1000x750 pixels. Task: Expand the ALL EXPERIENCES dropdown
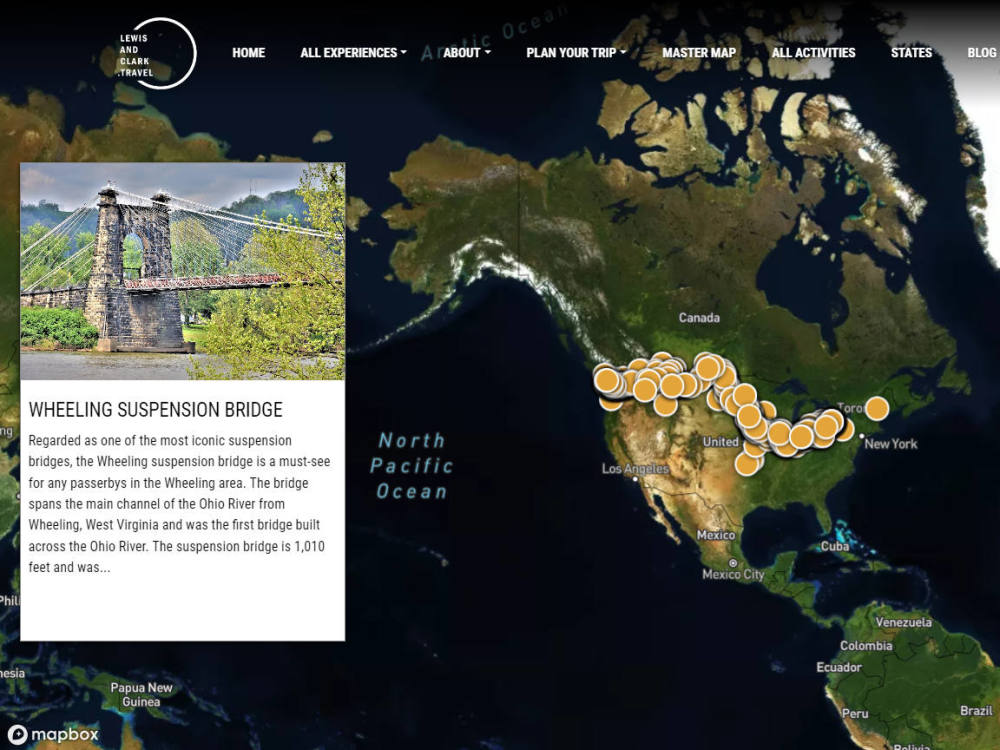(x=348, y=52)
